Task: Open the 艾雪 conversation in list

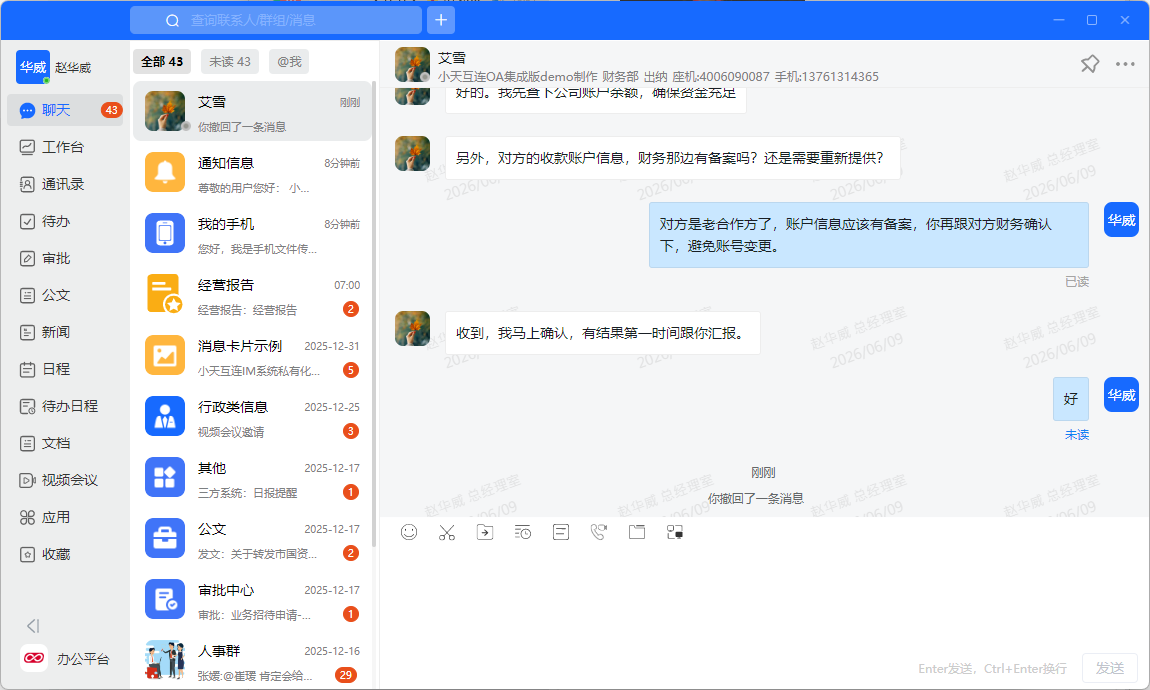Action: (252, 111)
